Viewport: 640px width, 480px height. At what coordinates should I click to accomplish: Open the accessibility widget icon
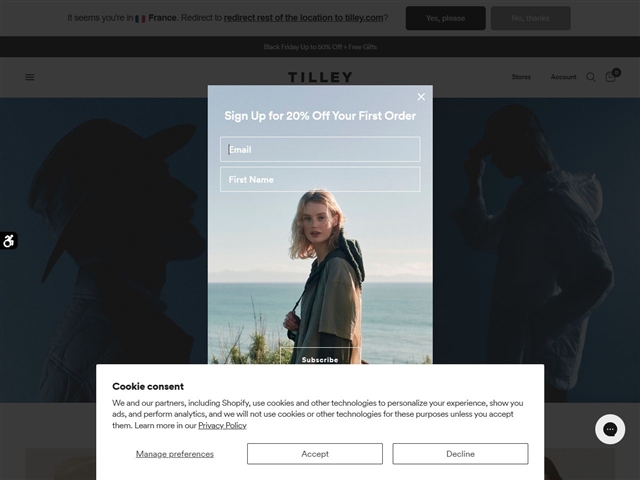[9, 240]
